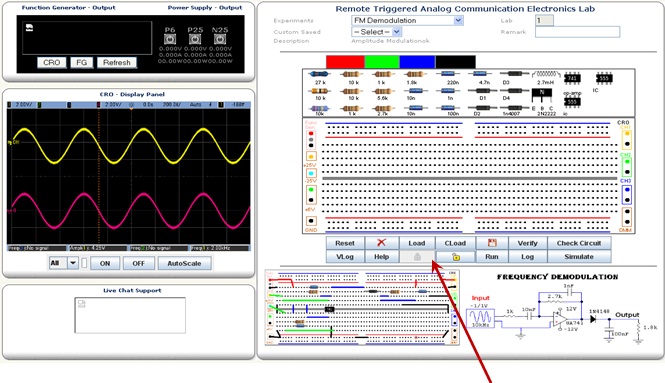
Task: Select the green wire color swatch
Action: 382,62
